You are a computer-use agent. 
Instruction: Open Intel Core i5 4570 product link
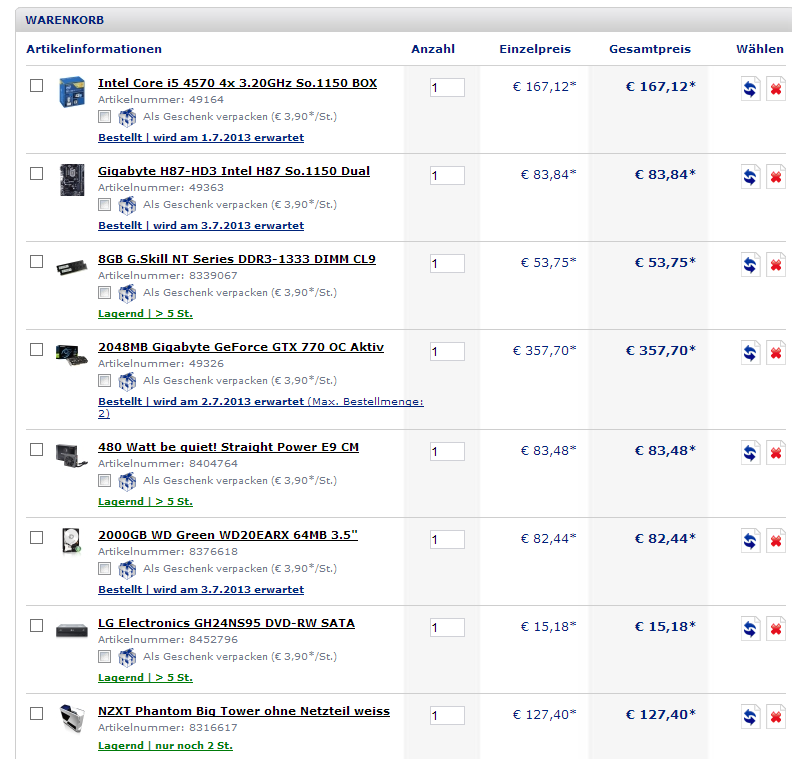237,83
